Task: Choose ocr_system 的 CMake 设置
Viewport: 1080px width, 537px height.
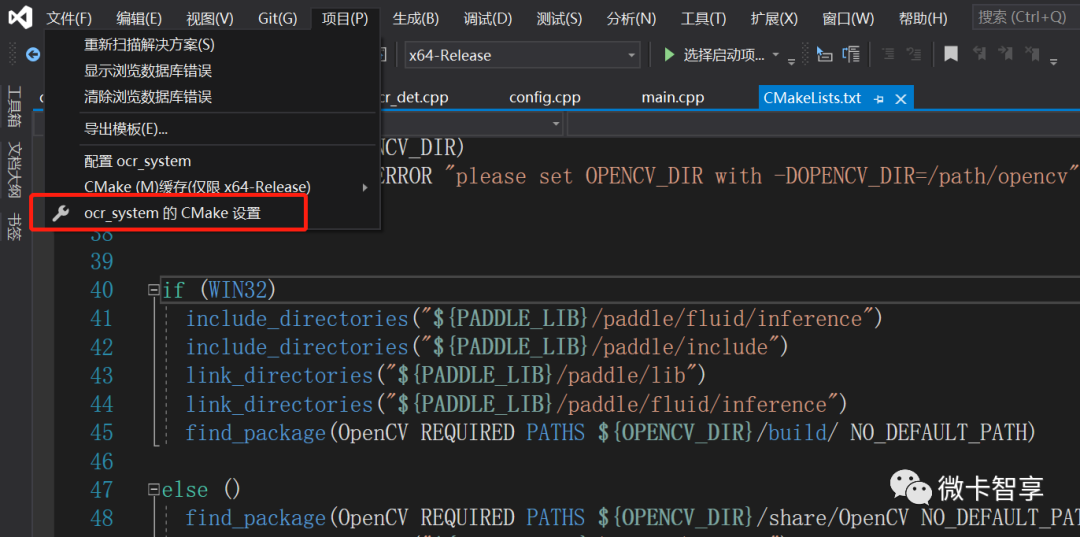Action: pyautogui.click(x=212, y=214)
